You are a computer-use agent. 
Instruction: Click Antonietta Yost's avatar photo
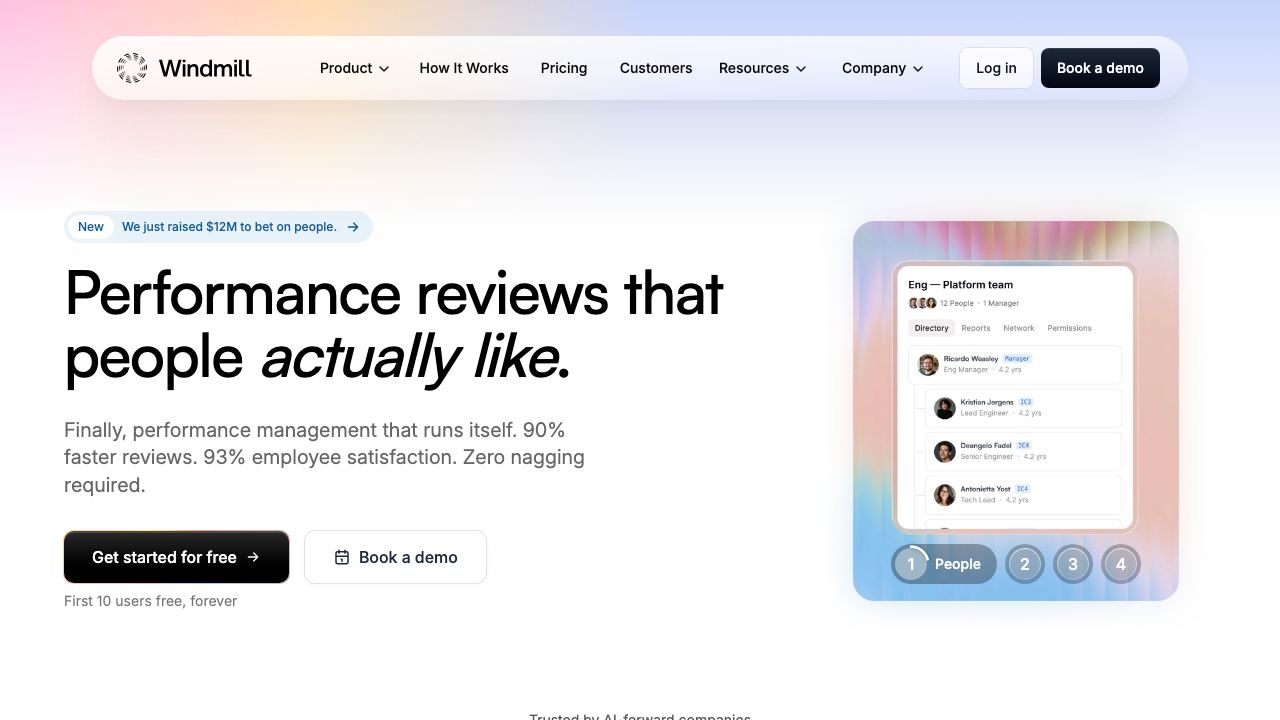point(945,494)
